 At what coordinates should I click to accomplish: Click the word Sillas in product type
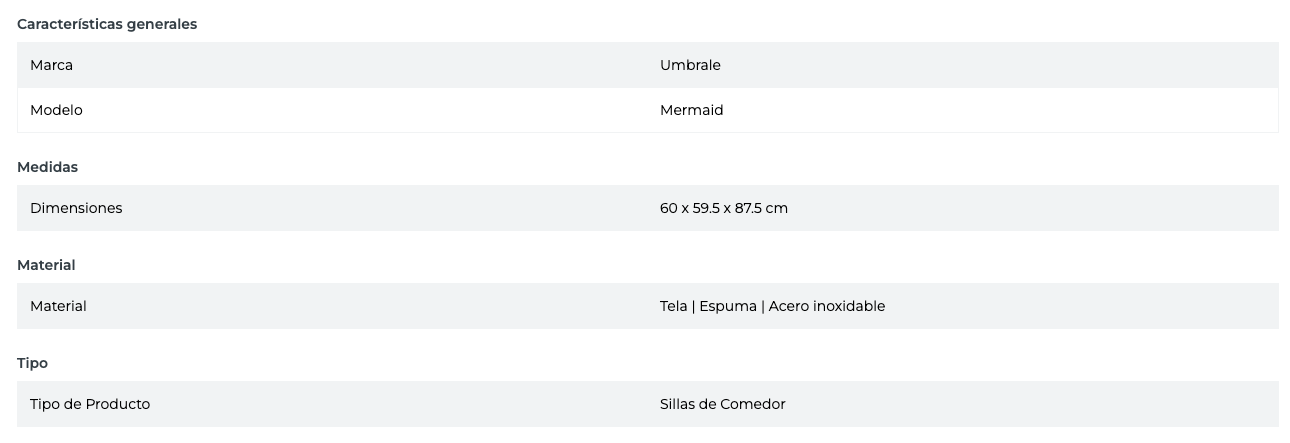pos(678,404)
